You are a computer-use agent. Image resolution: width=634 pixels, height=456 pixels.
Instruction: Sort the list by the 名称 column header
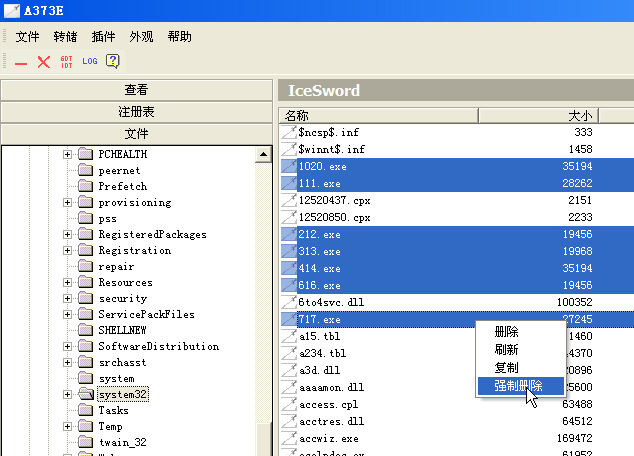[378, 115]
